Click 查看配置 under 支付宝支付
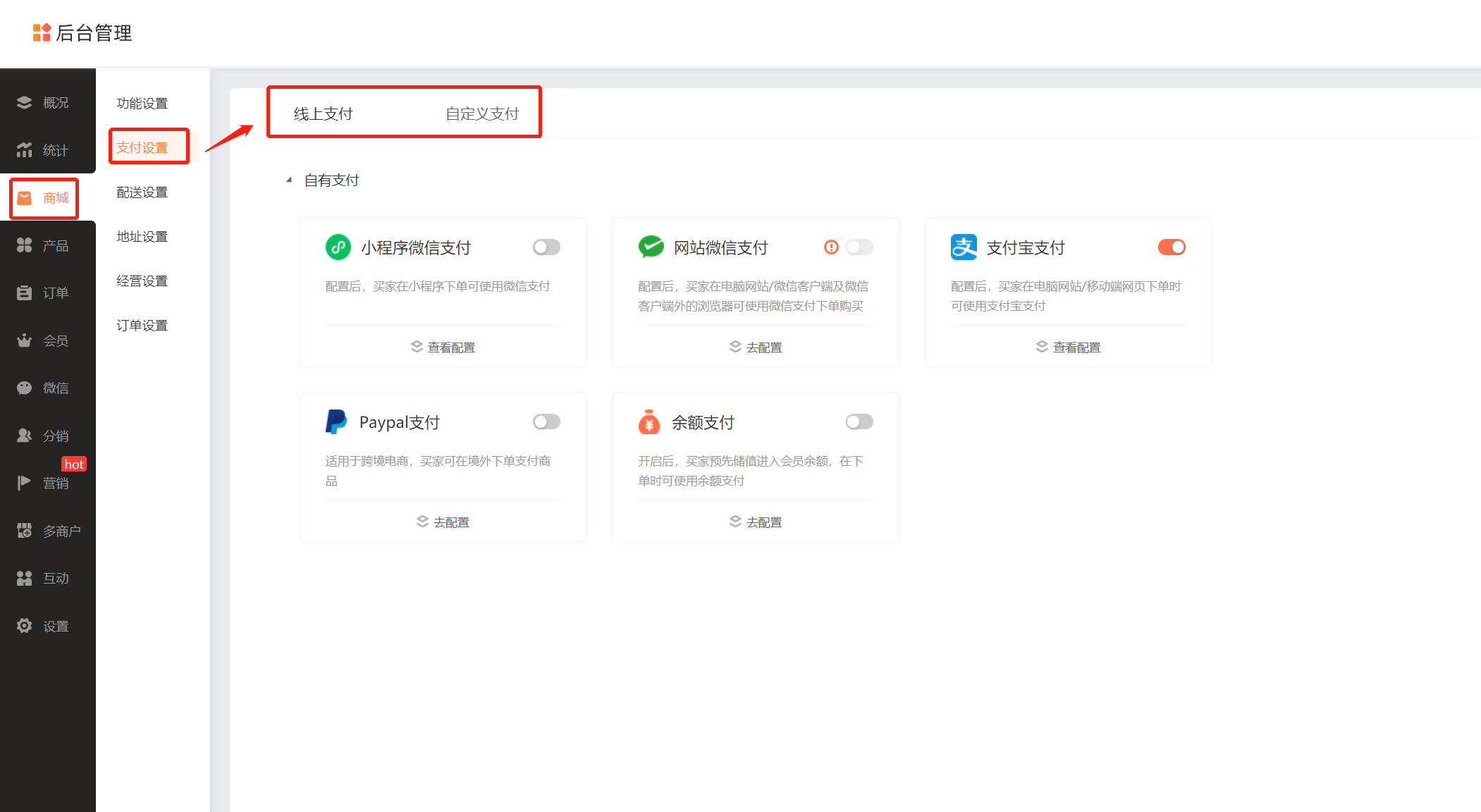The image size is (1481, 812). point(1076,347)
